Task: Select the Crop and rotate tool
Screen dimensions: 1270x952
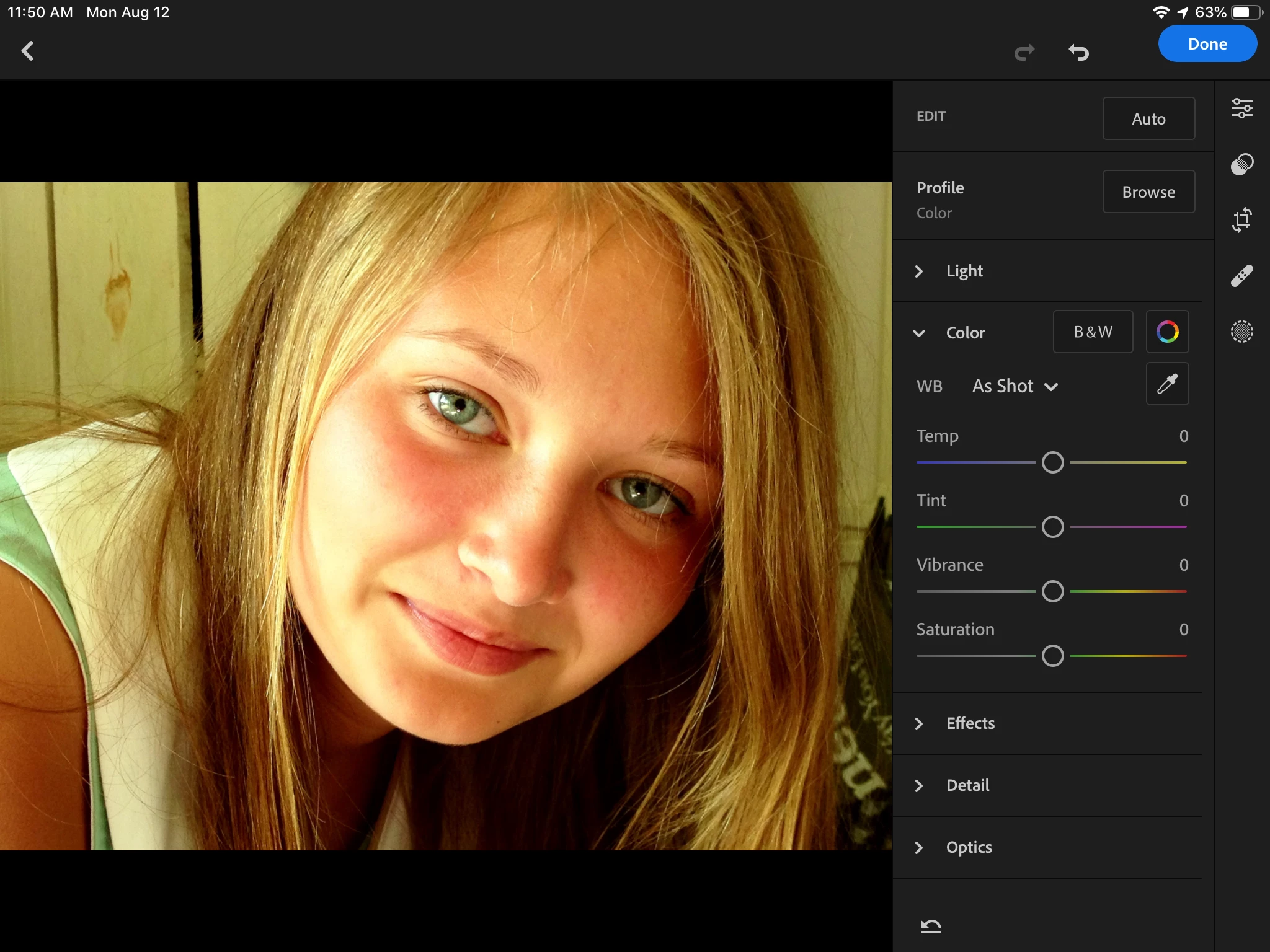Action: click(x=1241, y=220)
